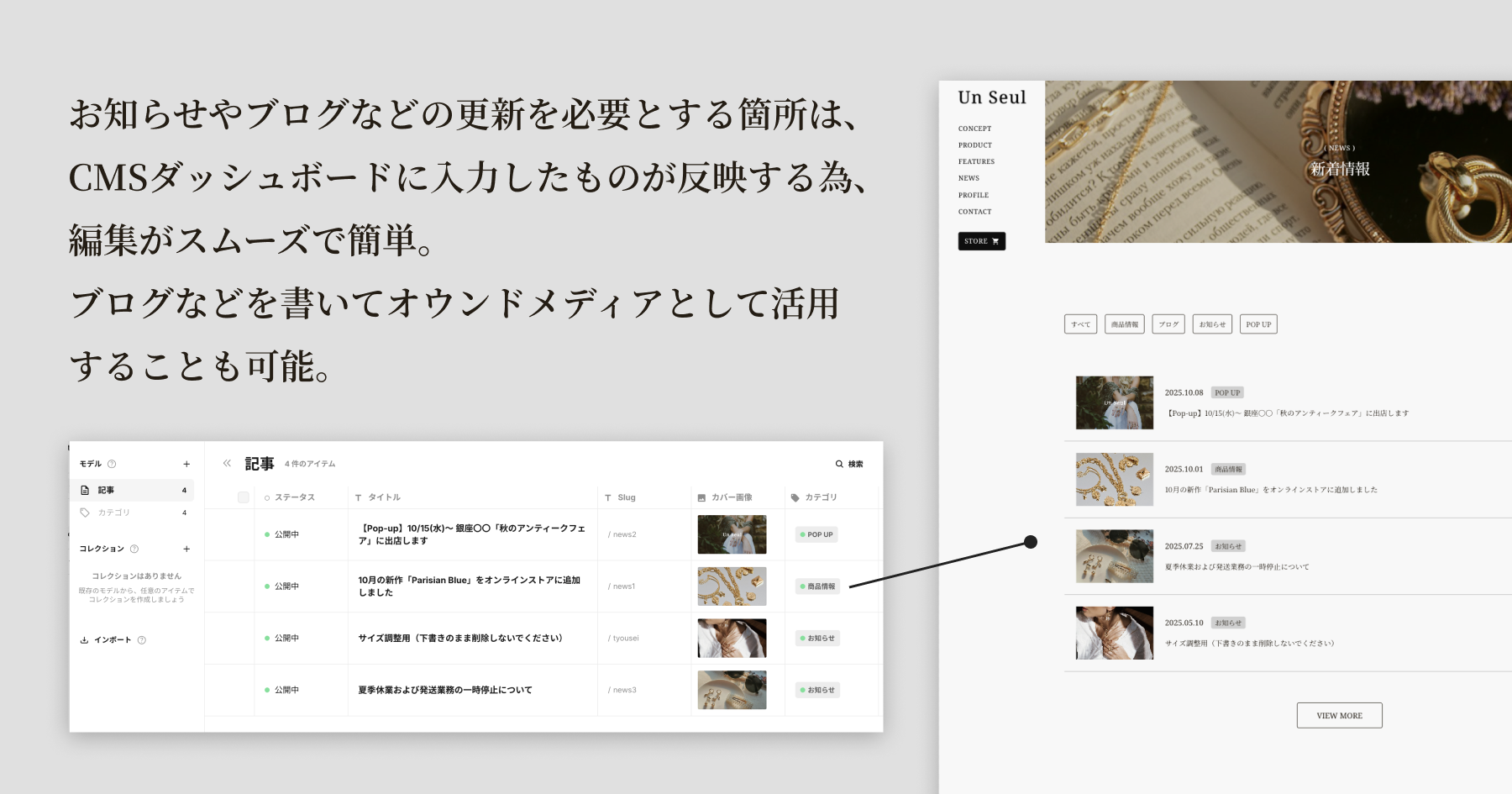Open CONTACT in the site navigation

click(974, 212)
